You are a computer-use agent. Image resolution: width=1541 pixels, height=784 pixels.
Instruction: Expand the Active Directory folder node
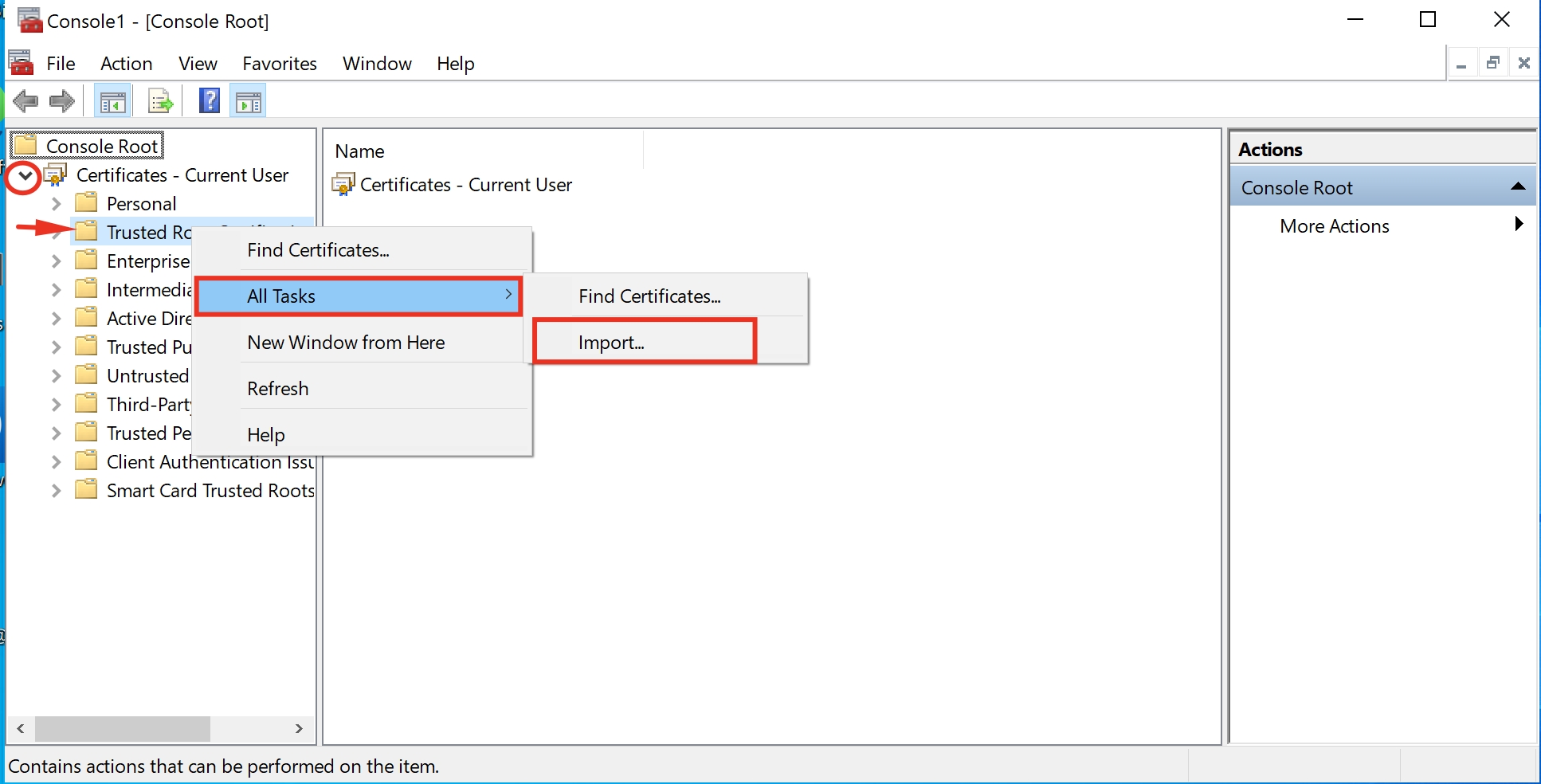click(56, 319)
